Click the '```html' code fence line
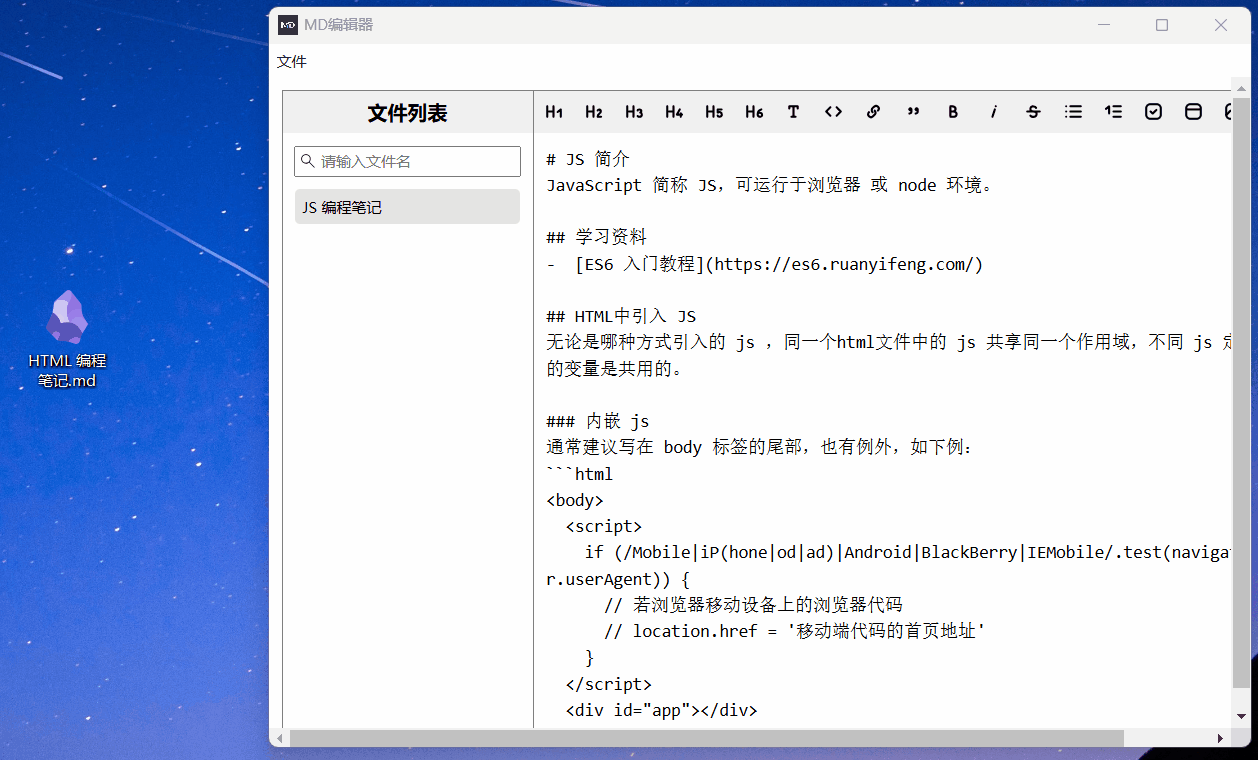This screenshot has width=1258, height=760. [x=579, y=474]
